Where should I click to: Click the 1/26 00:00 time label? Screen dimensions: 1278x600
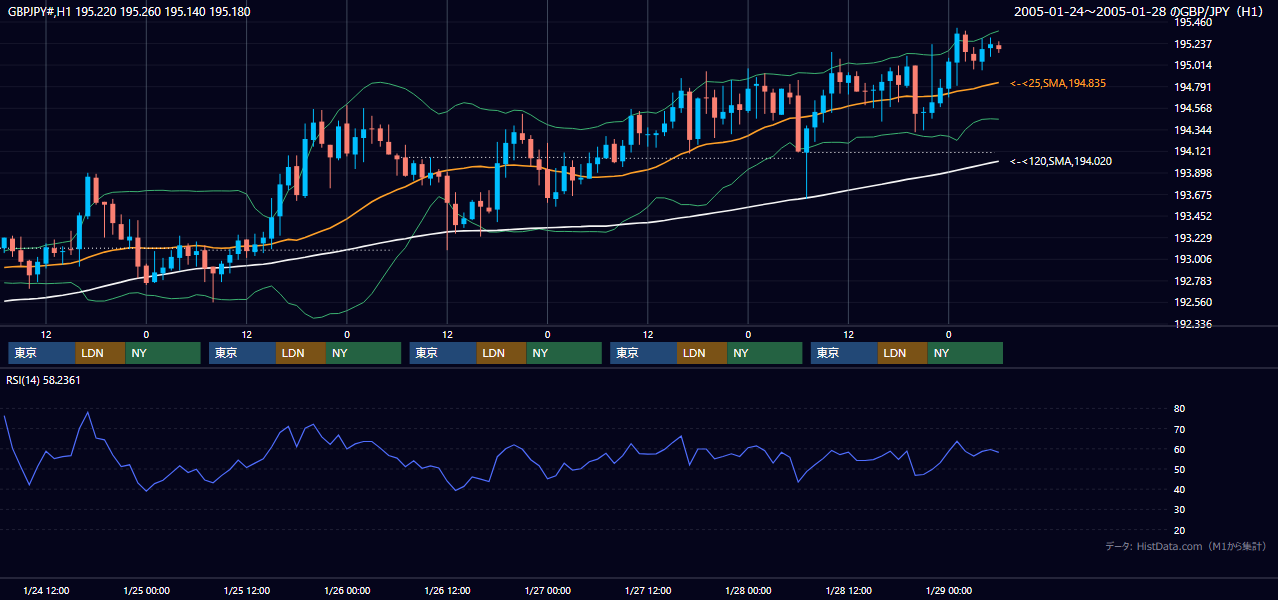[x=347, y=591]
